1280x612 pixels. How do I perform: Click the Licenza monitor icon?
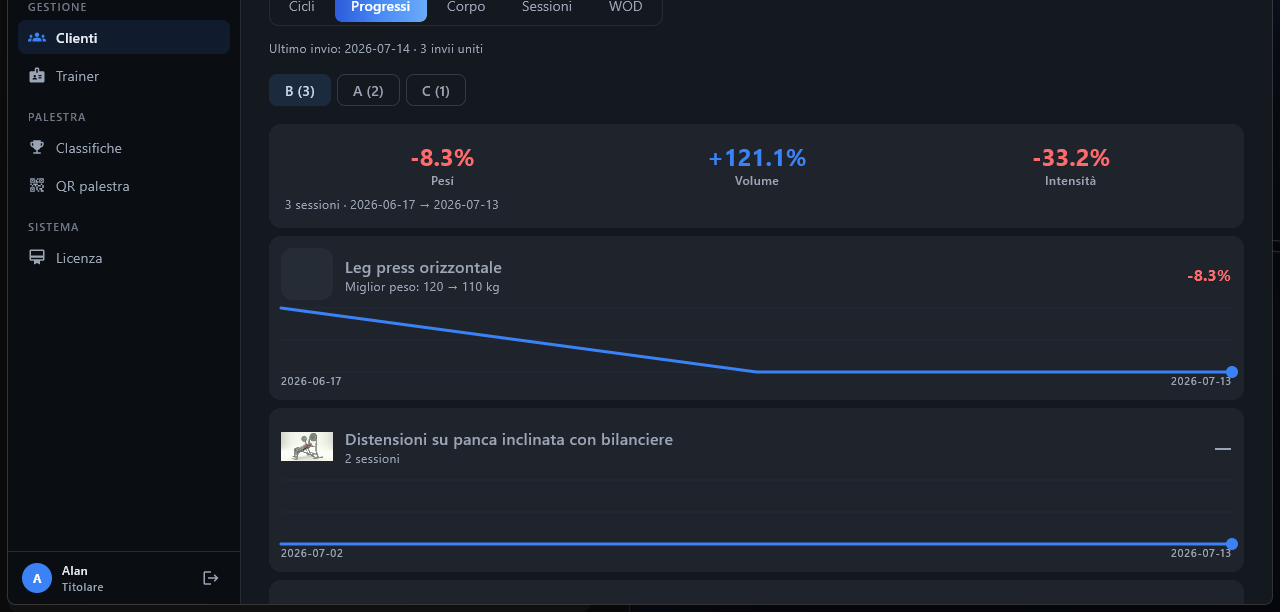[x=37, y=258]
